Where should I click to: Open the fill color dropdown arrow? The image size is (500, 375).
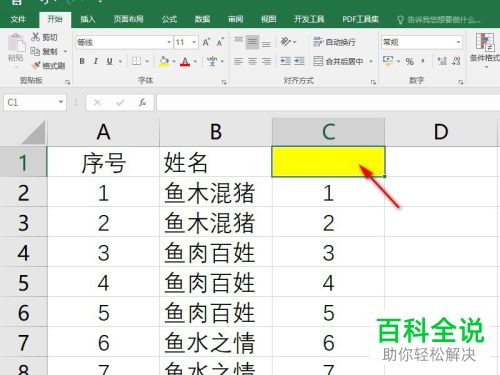coord(174,62)
